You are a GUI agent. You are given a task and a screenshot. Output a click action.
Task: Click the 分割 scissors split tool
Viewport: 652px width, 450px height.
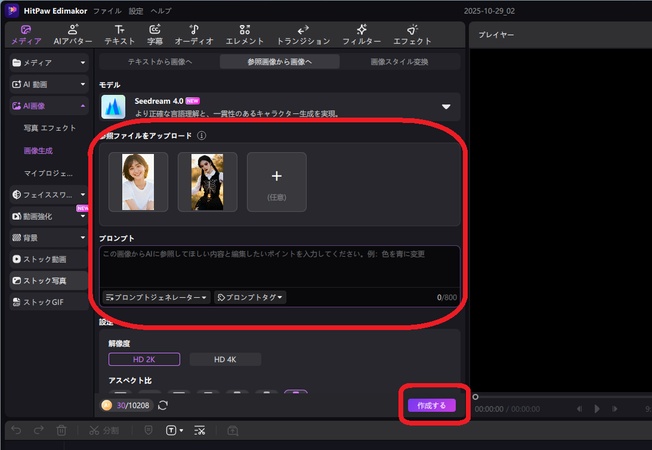pyautogui.click(x=104, y=430)
